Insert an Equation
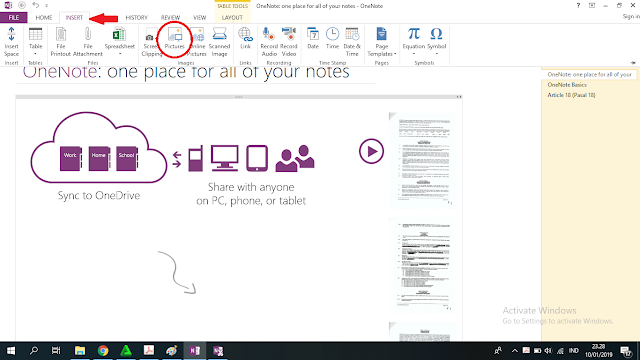The image size is (640, 360). (x=413, y=42)
